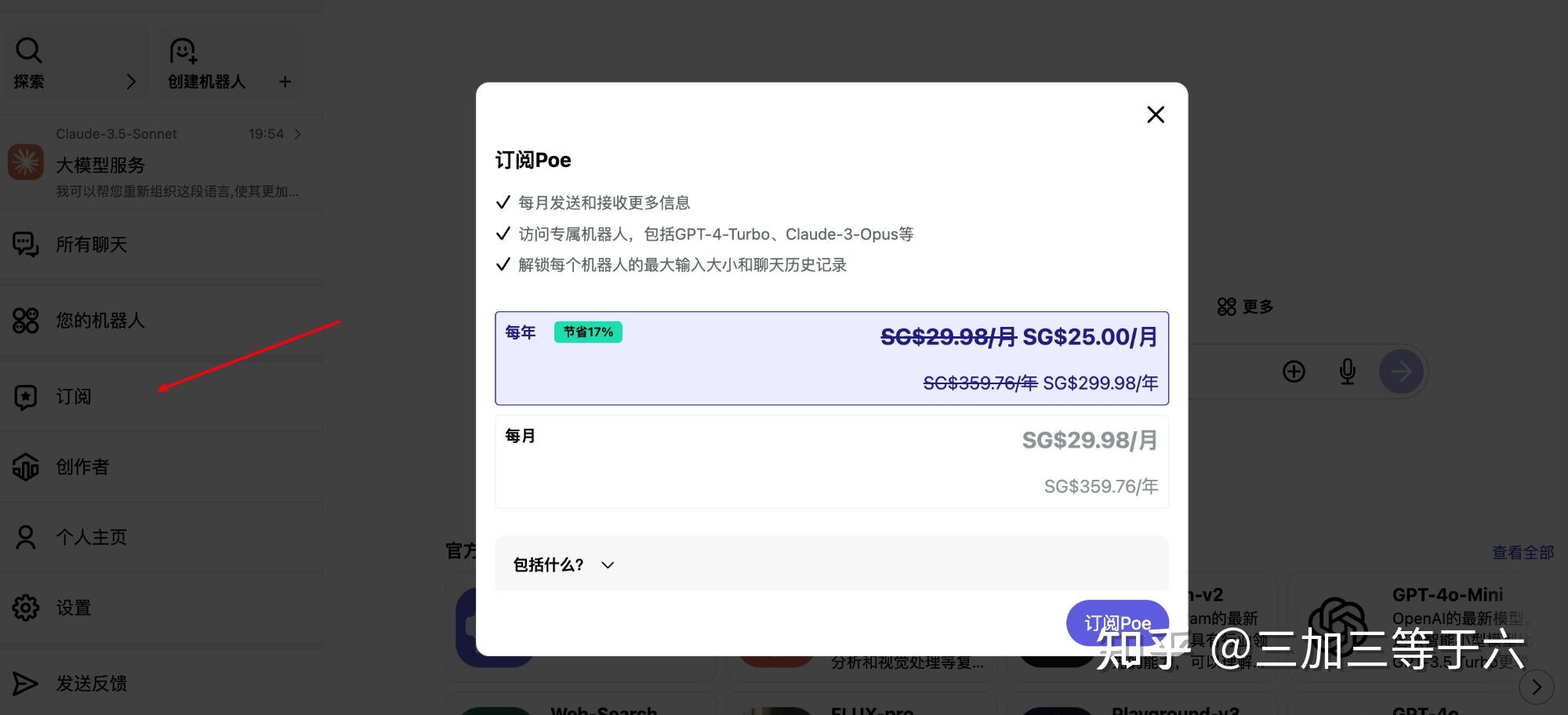The height and width of the screenshot is (715, 1568).
Task: Open 所有聊天 from the sidebar
Action: click(90, 244)
